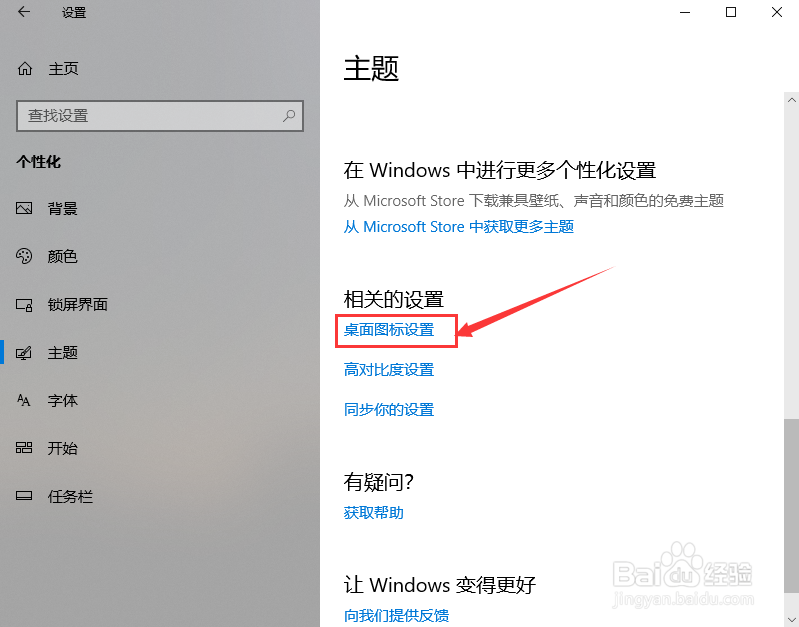The width and height of the screenshot is (799, 627).
Task: Open the 背景 sidebar entry
Action: tap(160, 208)
